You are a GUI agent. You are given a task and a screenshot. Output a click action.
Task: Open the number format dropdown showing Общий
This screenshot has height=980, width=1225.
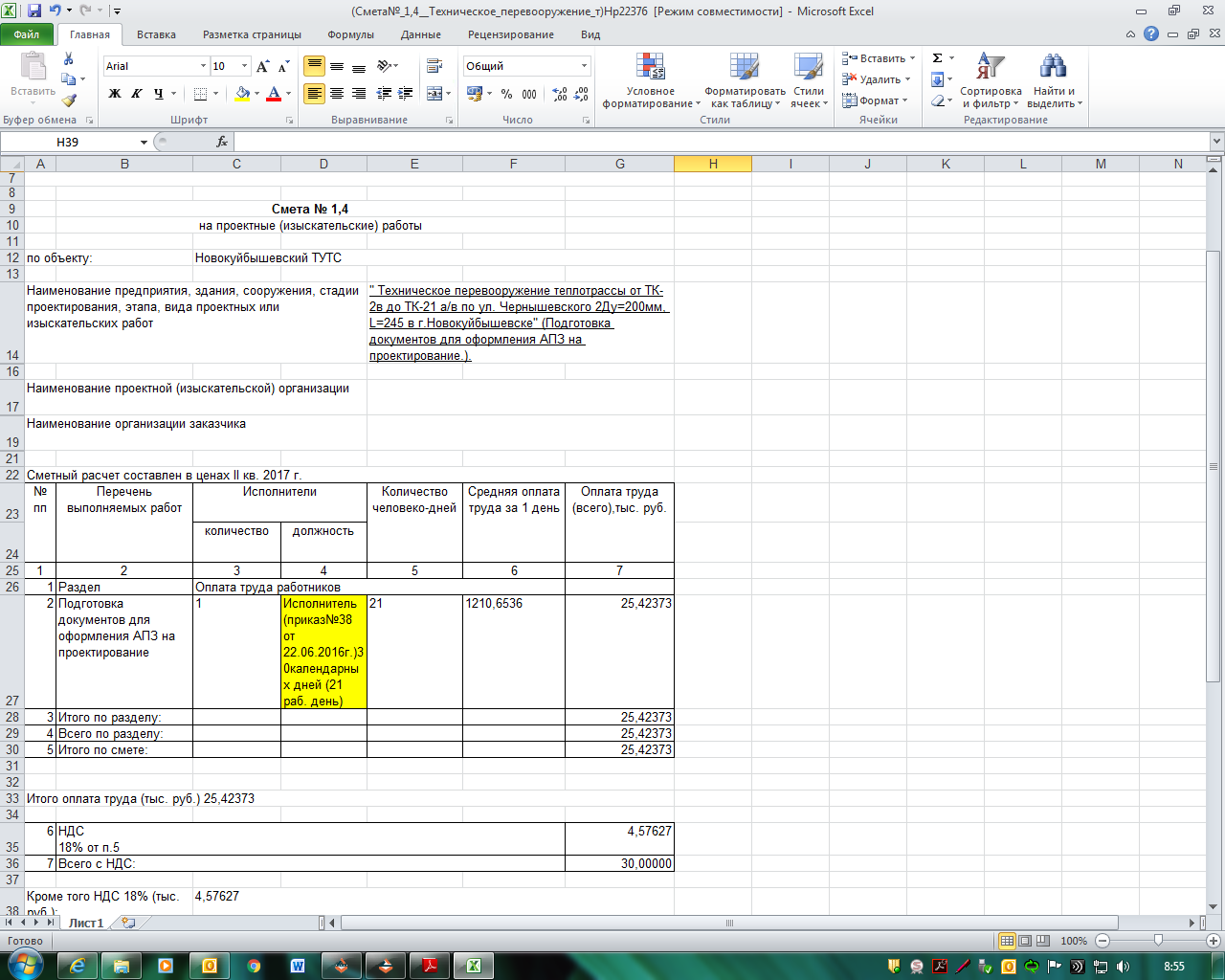tap(584, 66)
